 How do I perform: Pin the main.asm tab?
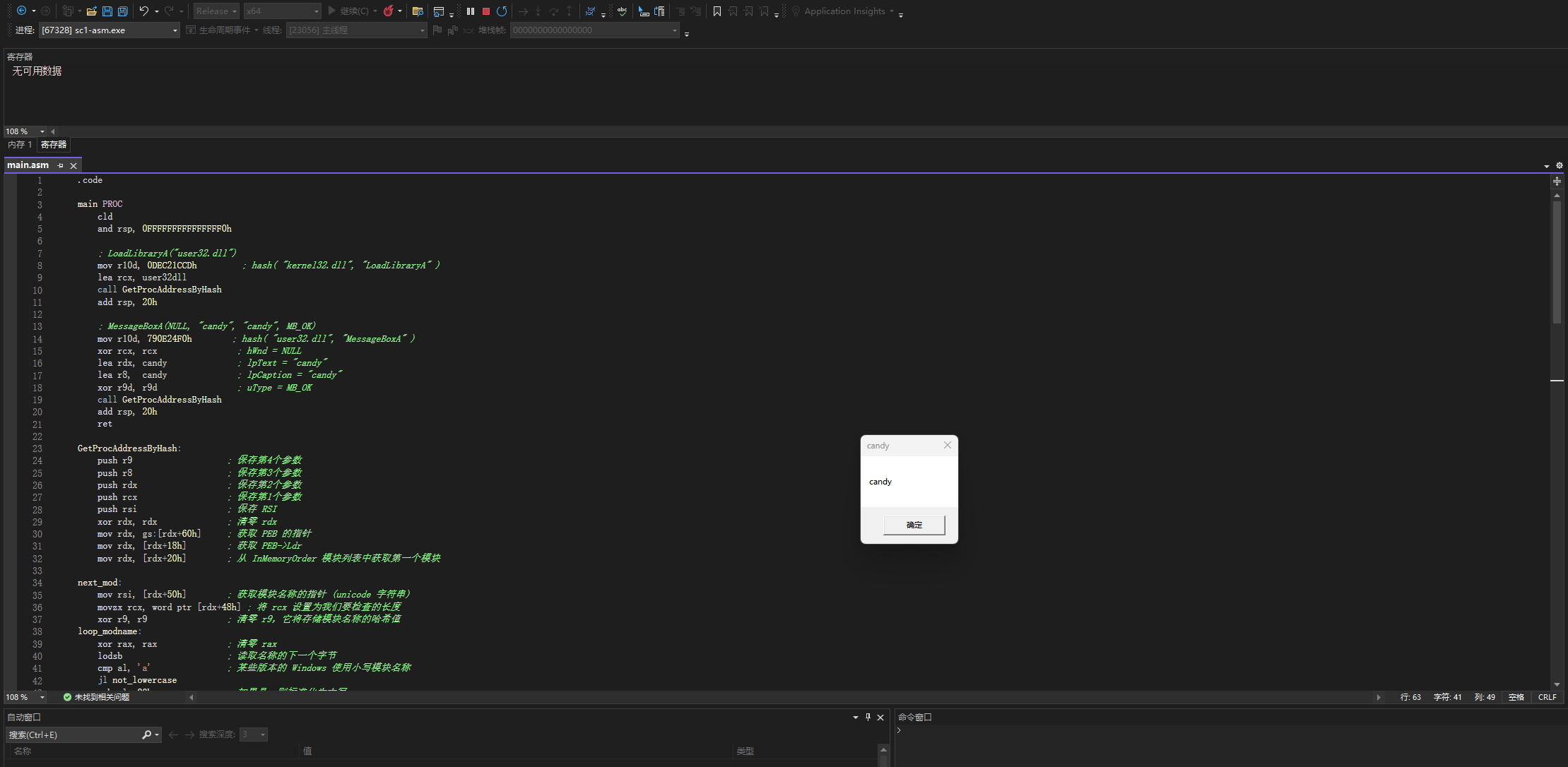(x=61, y=165)
